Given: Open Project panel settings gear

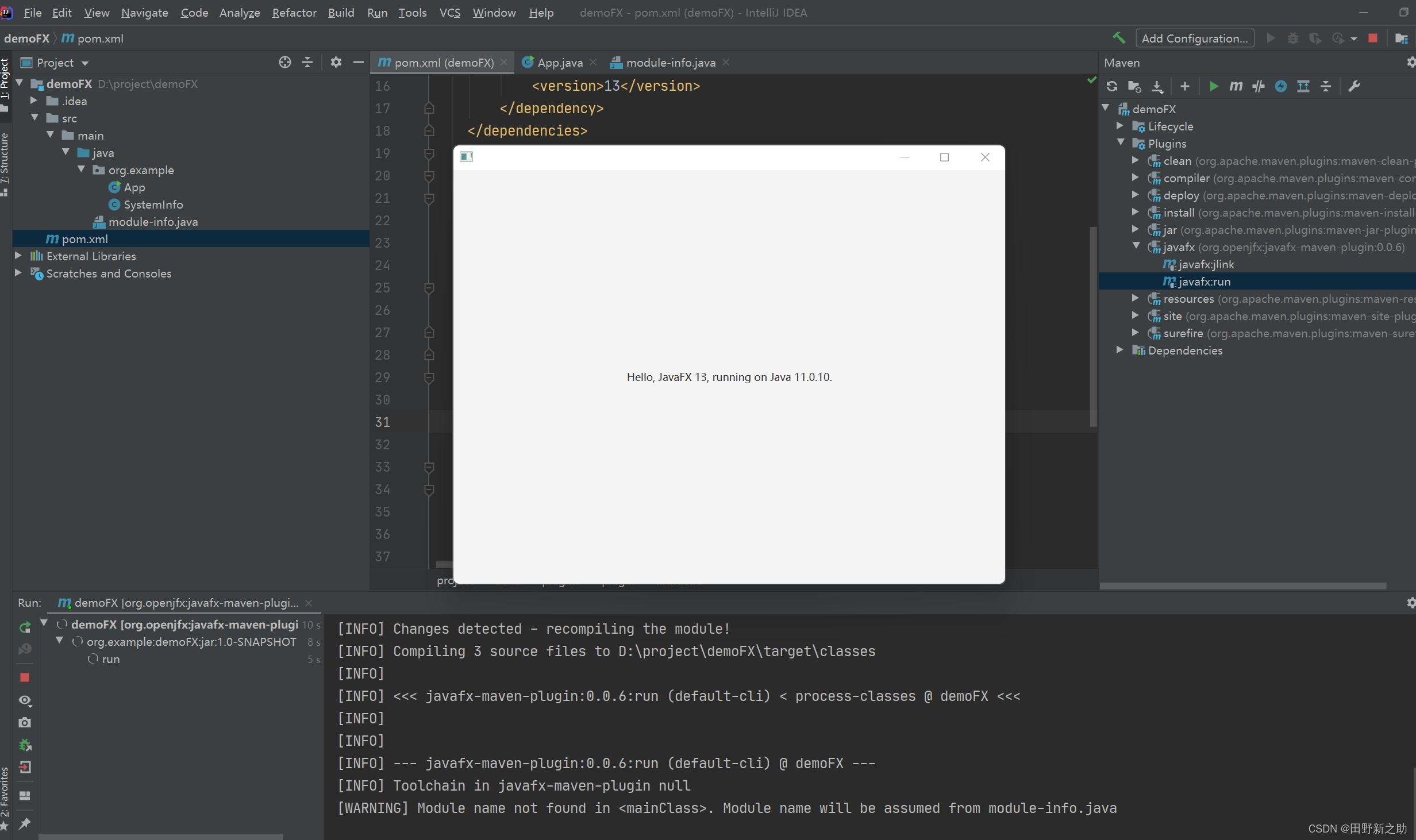Looking at the screenshot, I should (x=336, y=62).
